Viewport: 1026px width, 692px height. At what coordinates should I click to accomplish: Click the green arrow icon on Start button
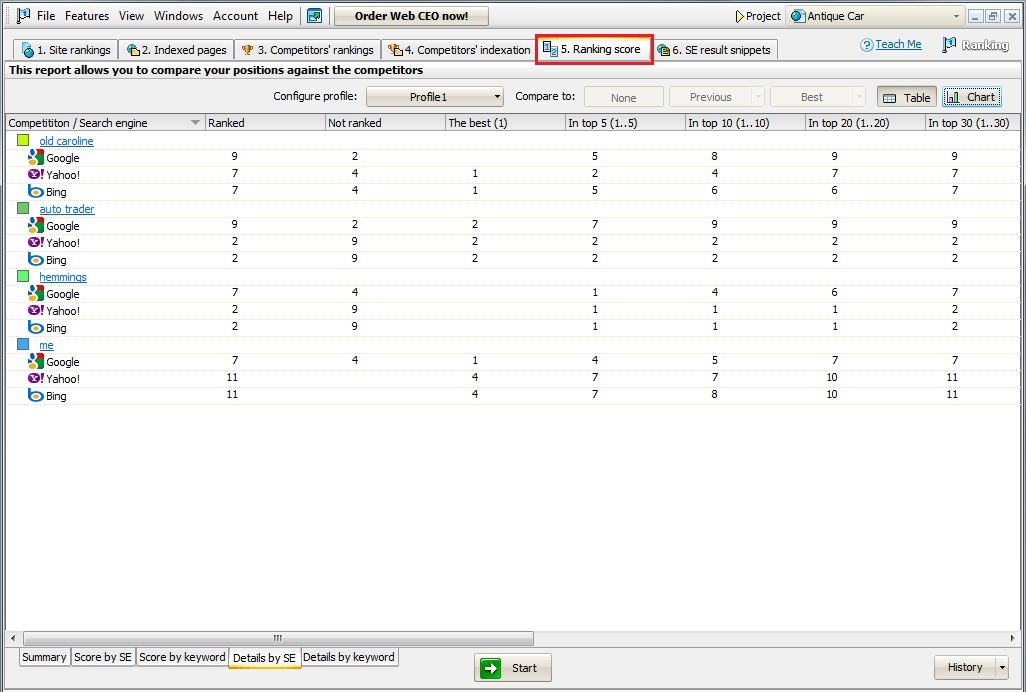click(491, 668)
